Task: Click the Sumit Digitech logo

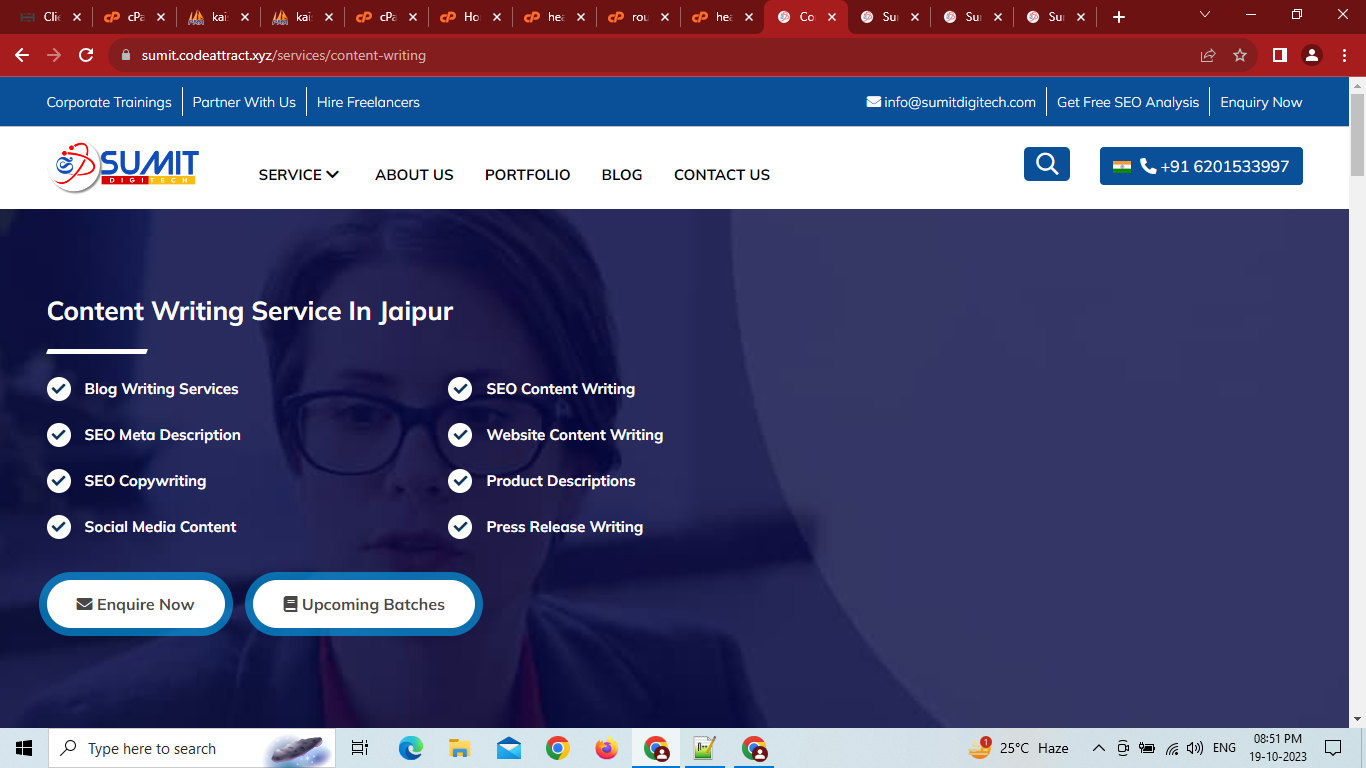Action: tap(124, 167)
